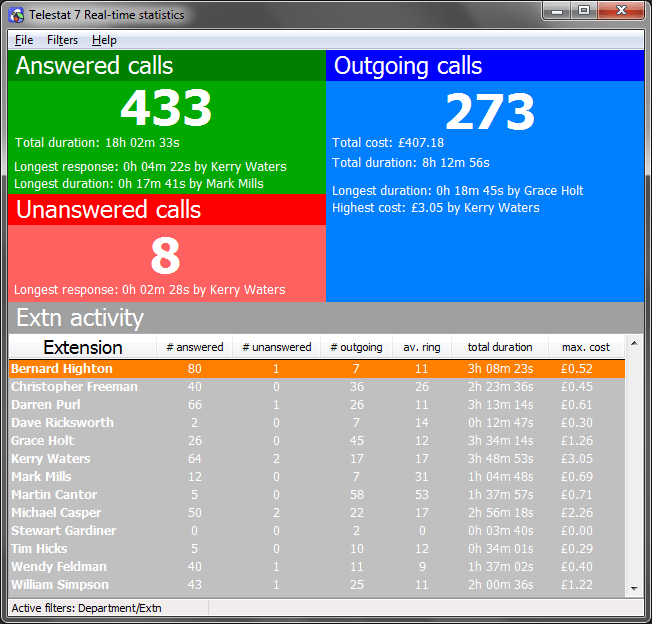Image resolution: width=652 pixels, height=624 pixels.
Task: Close the Telestat window
Action: pos(621,11)
